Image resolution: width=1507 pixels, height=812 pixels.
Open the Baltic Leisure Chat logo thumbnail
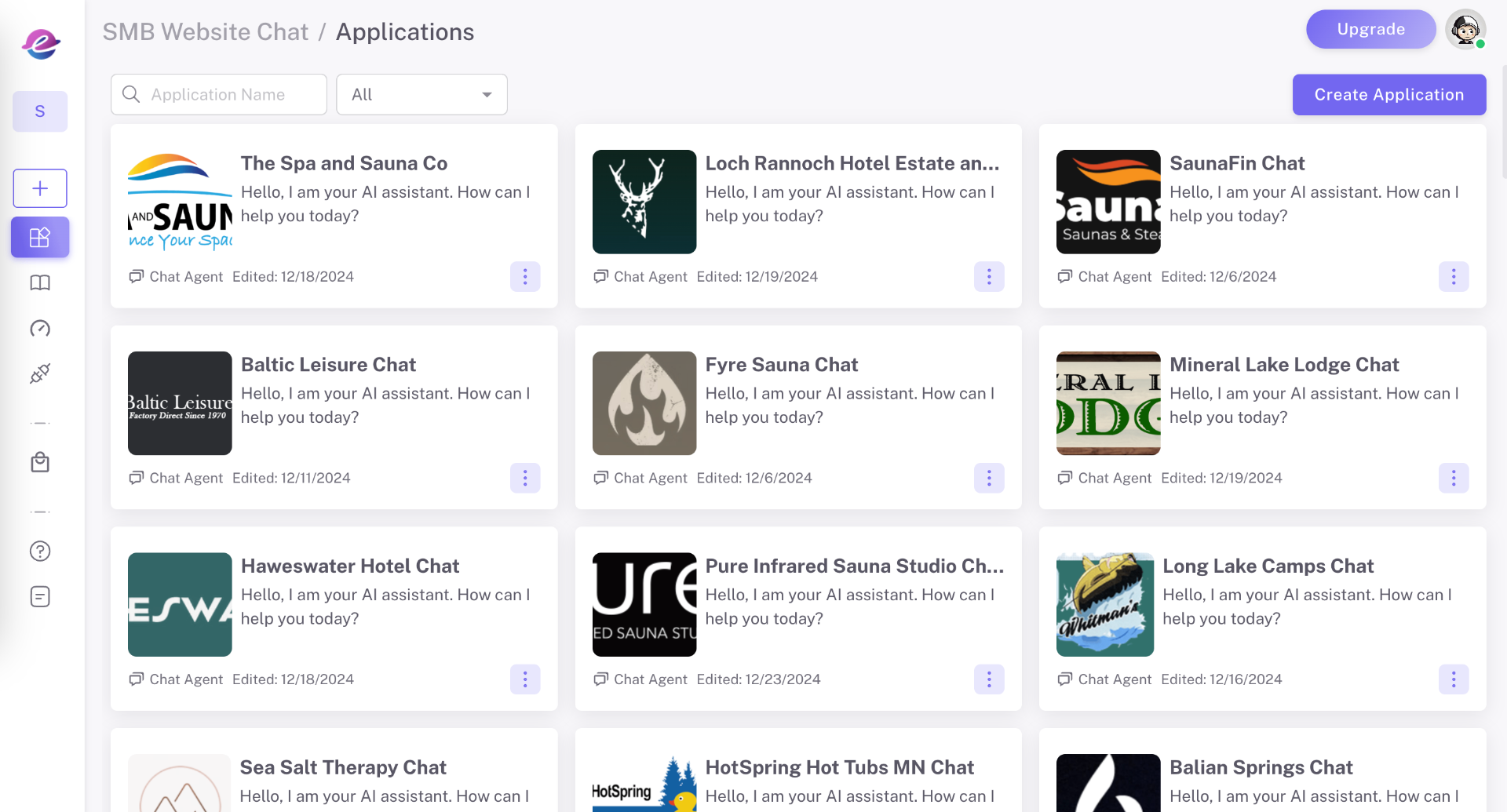180,403
